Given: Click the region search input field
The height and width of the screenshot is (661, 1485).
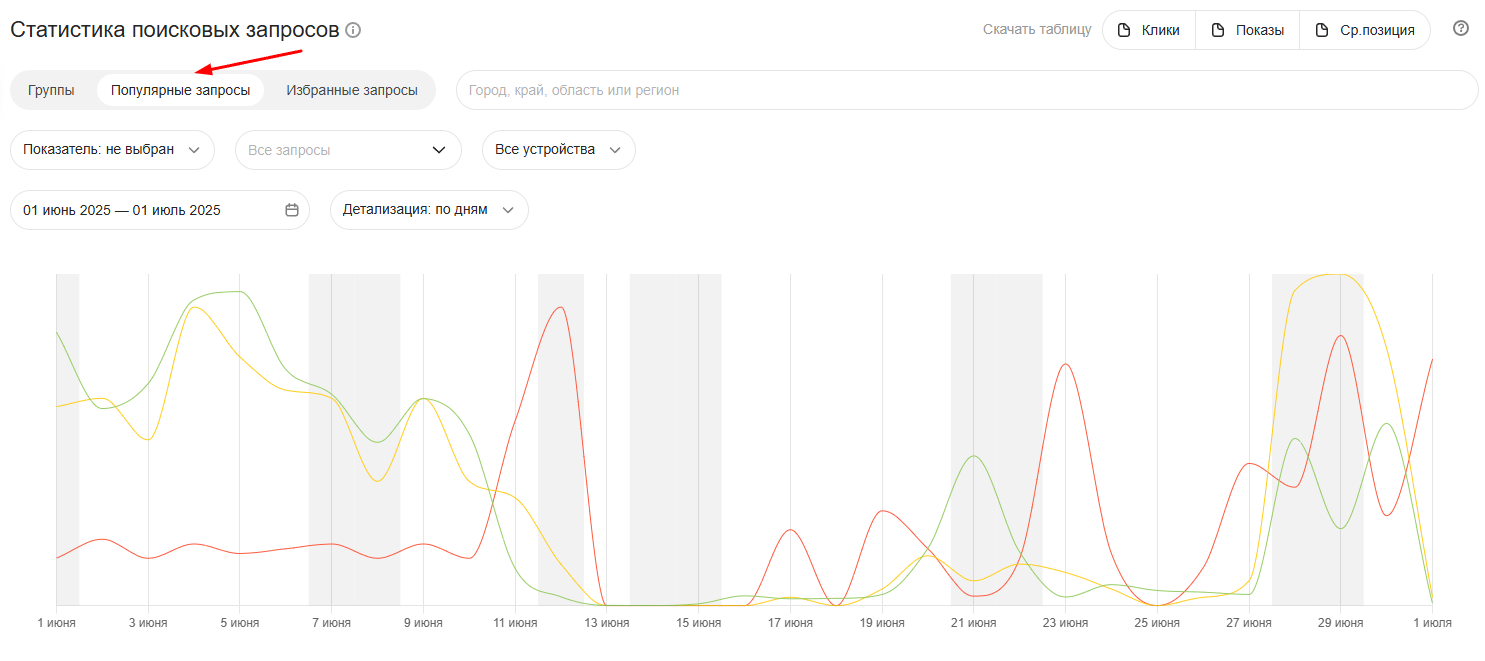Looking at the screenshot, I should point(966,90).
